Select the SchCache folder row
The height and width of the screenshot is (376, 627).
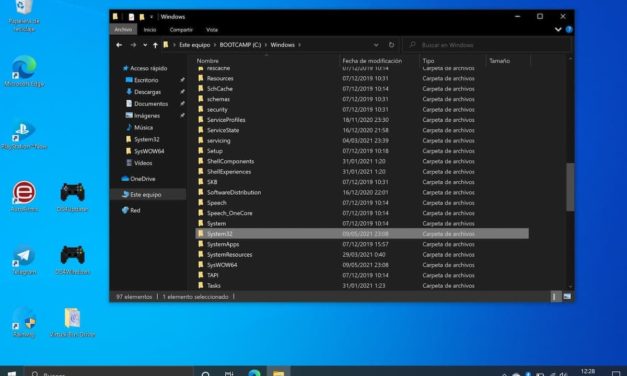tap(362, 89)
